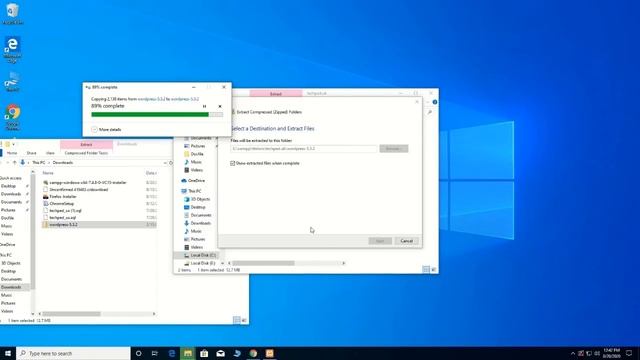Open the Share ribbon tab
This screenshot has height=360, width=640.
tap(31, 153)
